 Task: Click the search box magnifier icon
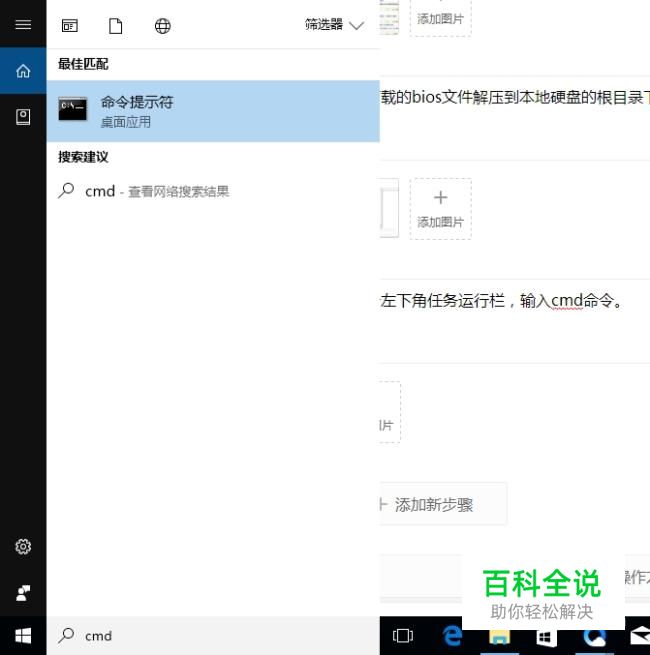[x=66, y=635]
